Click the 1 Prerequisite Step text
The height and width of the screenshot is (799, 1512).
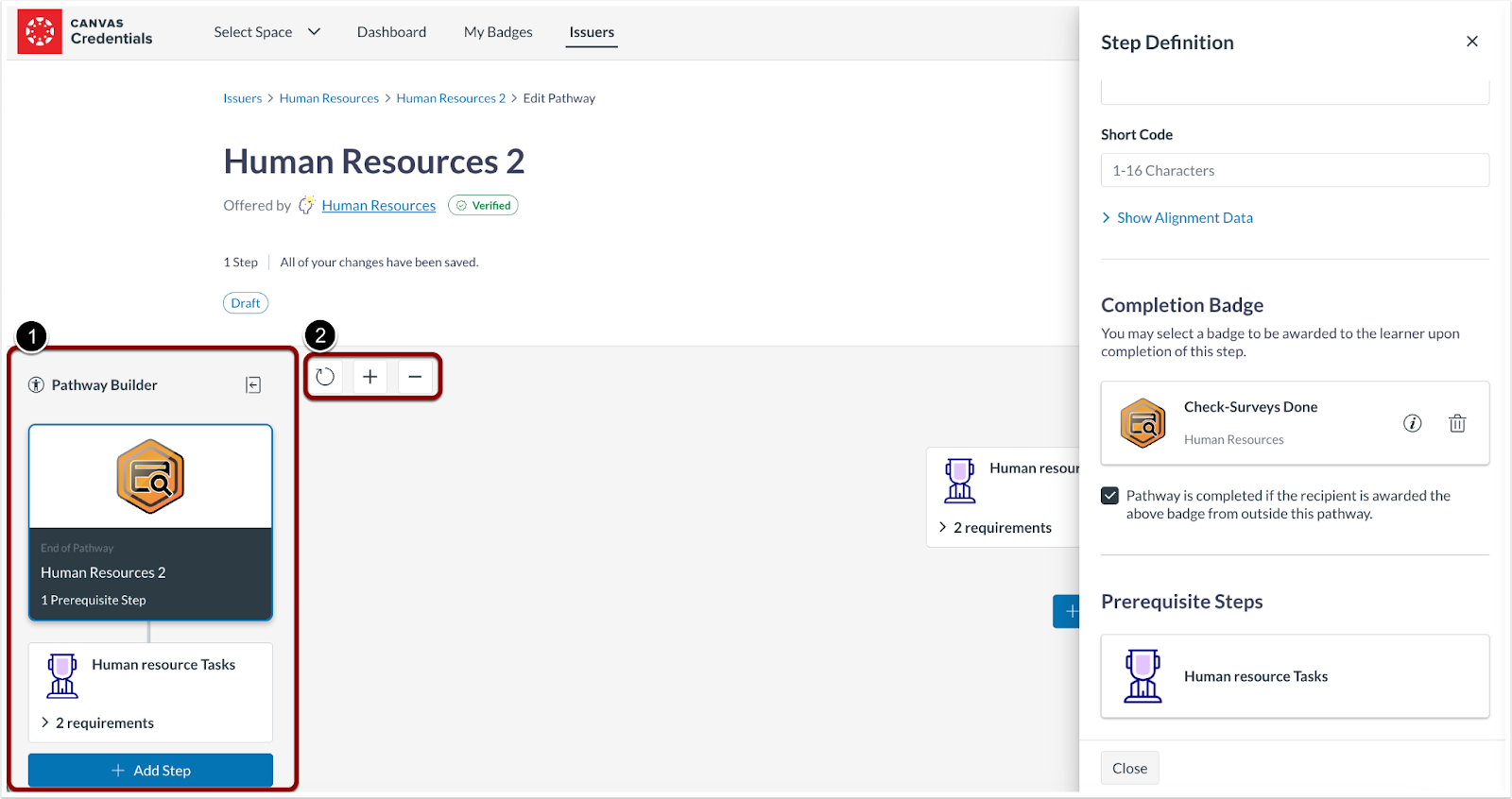(94, 600)
